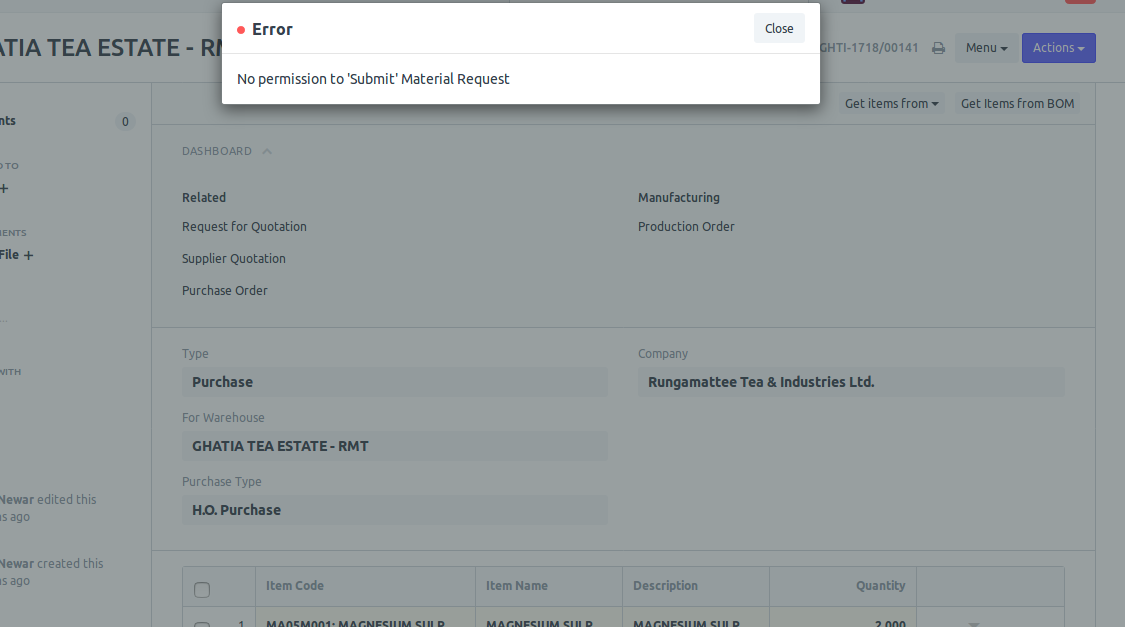This screenshot has width=1125, height=627.
Task: Open the Menu dropdown
Action: click(x=985, y=47)
